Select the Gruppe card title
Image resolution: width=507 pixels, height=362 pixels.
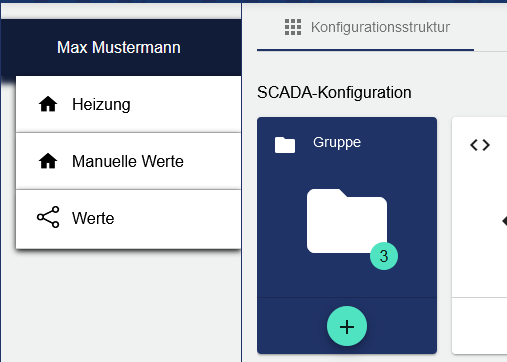(x=337, y=142)
